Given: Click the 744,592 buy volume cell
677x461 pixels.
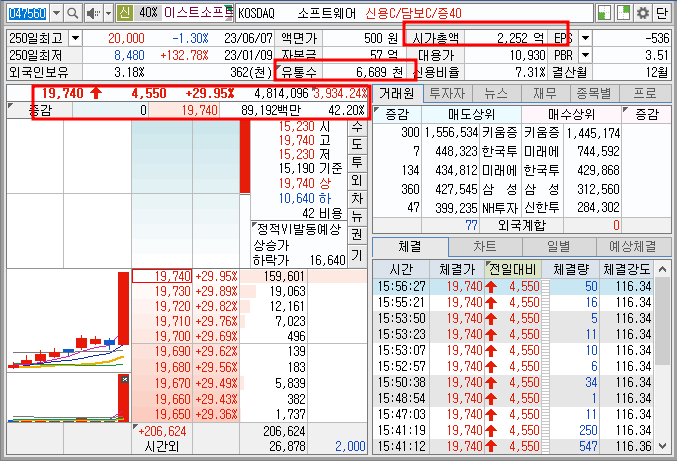Looking at the screenshot, I should [x=592, y=151].
